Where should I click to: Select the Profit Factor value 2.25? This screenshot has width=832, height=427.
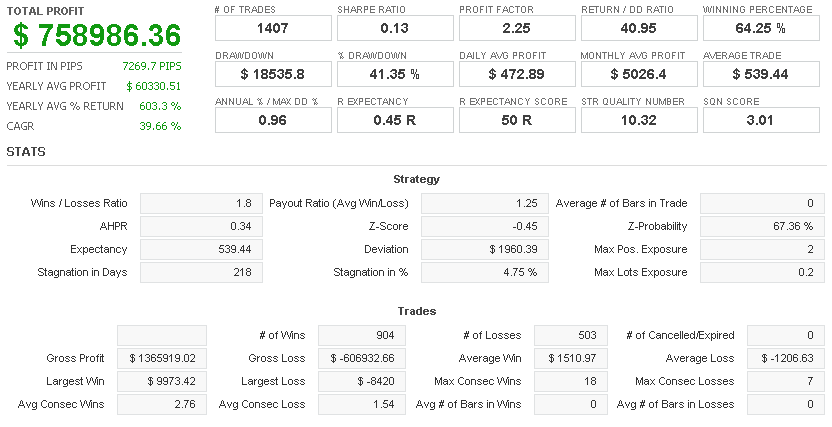[516, 28]
